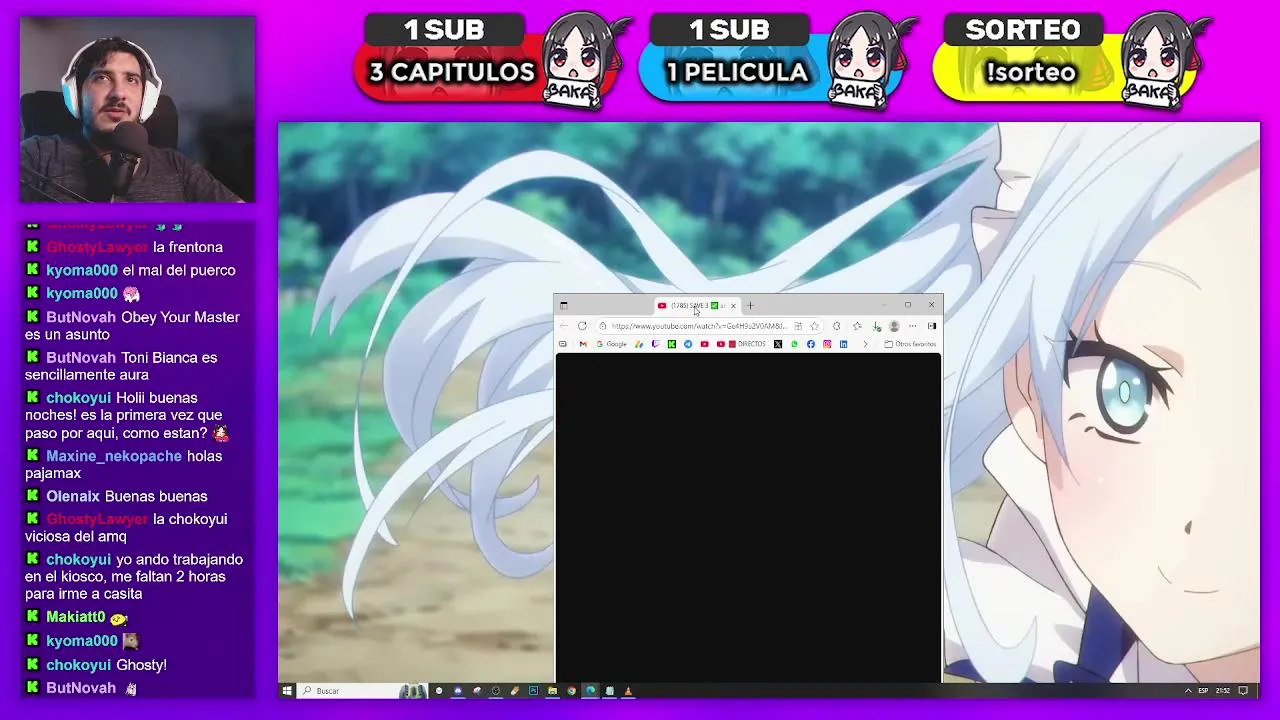Open the favorites list icon in the toolbar
Viewport: 1280px width, 720px height.
pyautogui.click(x=857, y=326)
